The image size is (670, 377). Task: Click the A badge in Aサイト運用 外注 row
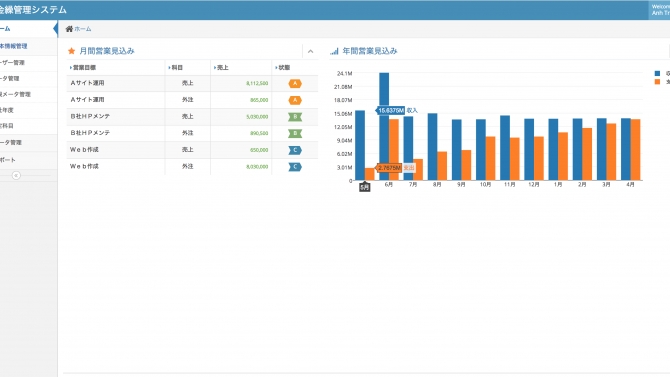[x=295, y=100]
